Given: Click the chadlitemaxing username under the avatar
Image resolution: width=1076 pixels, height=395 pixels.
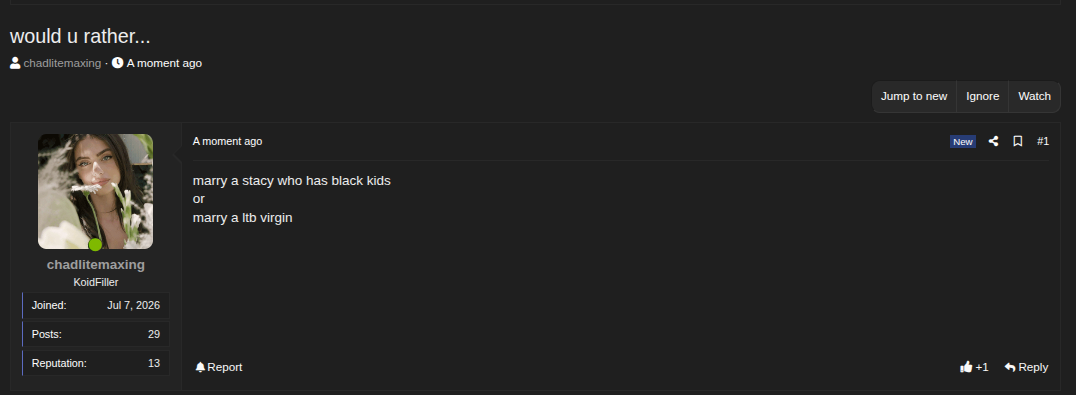Looking at the screenshot, I should tap(95, 265).
